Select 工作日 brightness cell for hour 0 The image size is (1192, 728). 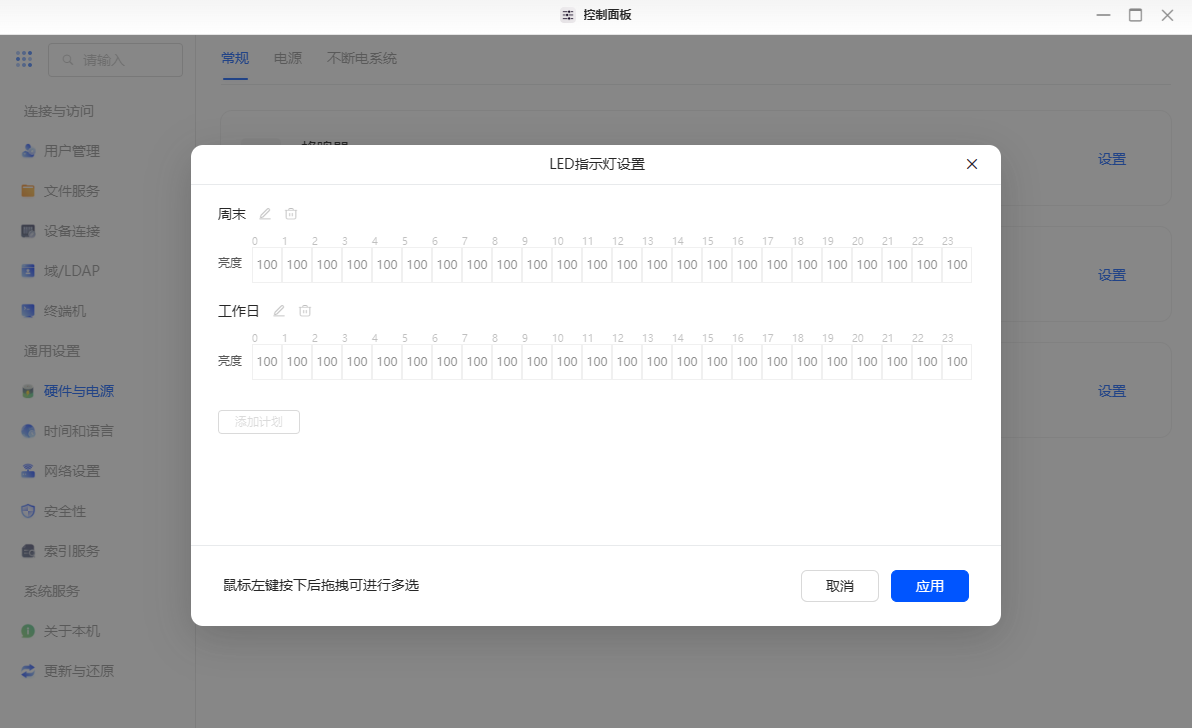[267, 362]
